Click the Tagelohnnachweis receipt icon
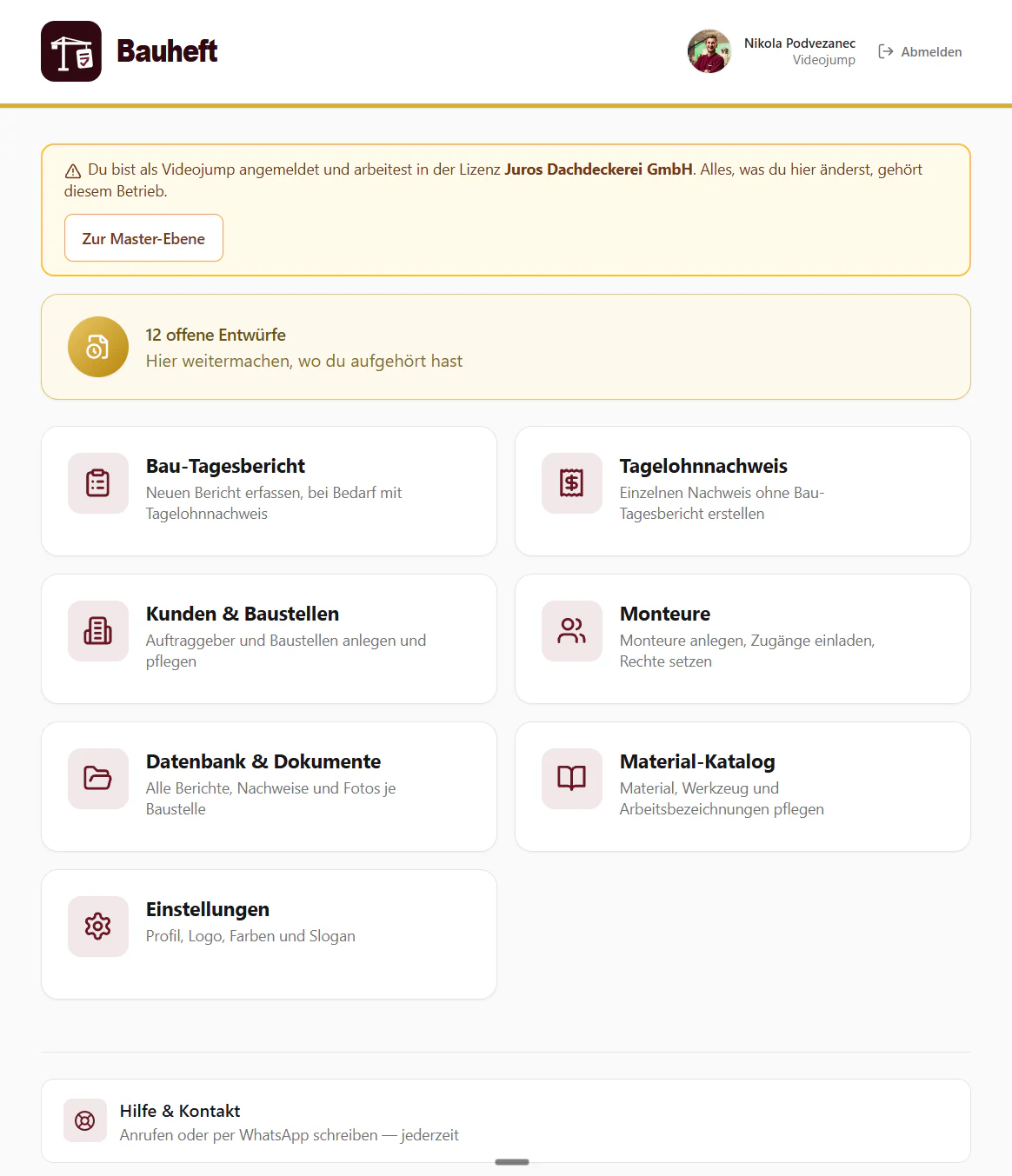This screenshot has width=1012, height=1176. click(x=572, y=483)
